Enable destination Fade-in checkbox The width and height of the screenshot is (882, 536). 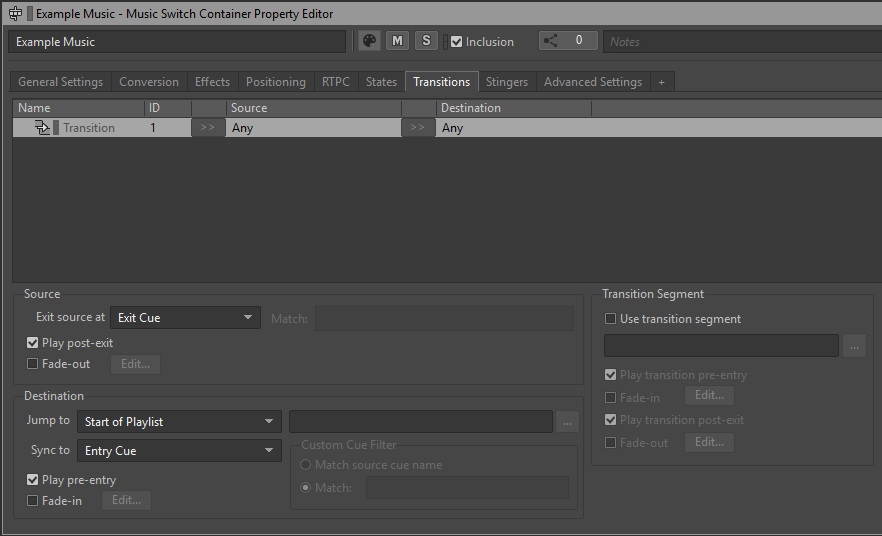tap(33, 501)
